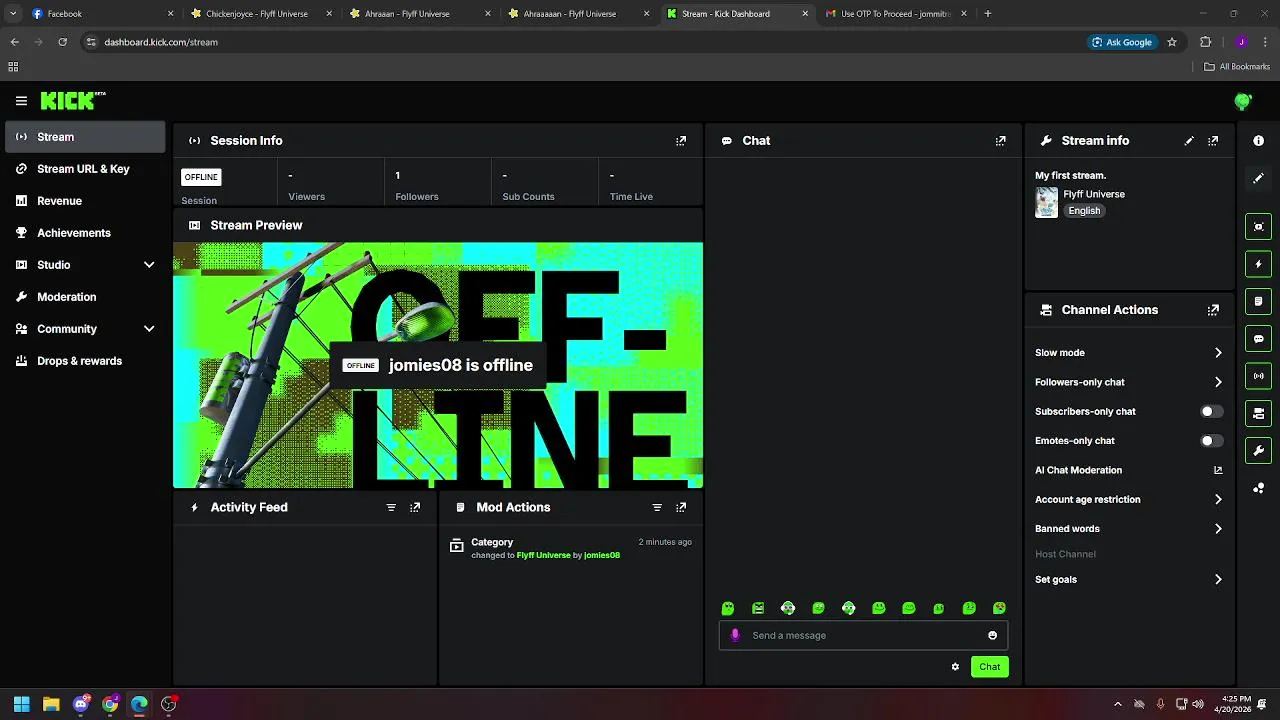1280x720 pixels.
Task: Go to Stream URL & Key
Action: pos(85,169)
